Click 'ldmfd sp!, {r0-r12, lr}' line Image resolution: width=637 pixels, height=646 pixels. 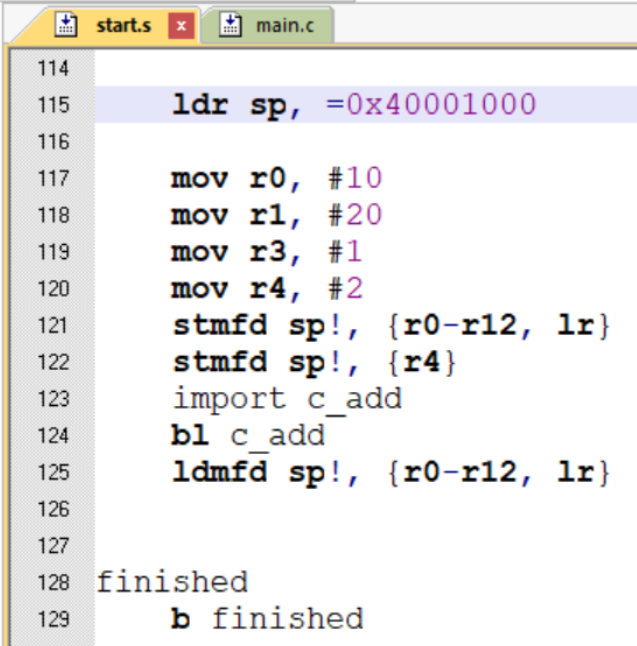391,473
